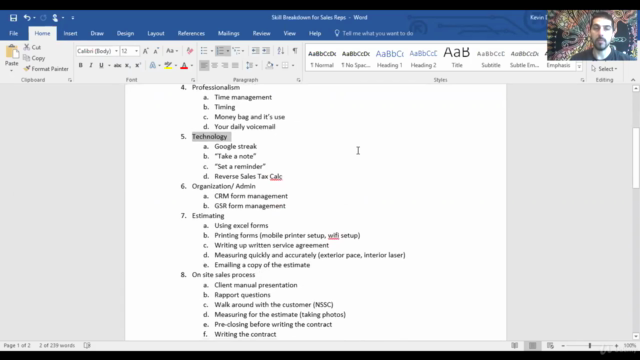
Task: Click the zoom slider handle
Action: [x=589, y=346]
